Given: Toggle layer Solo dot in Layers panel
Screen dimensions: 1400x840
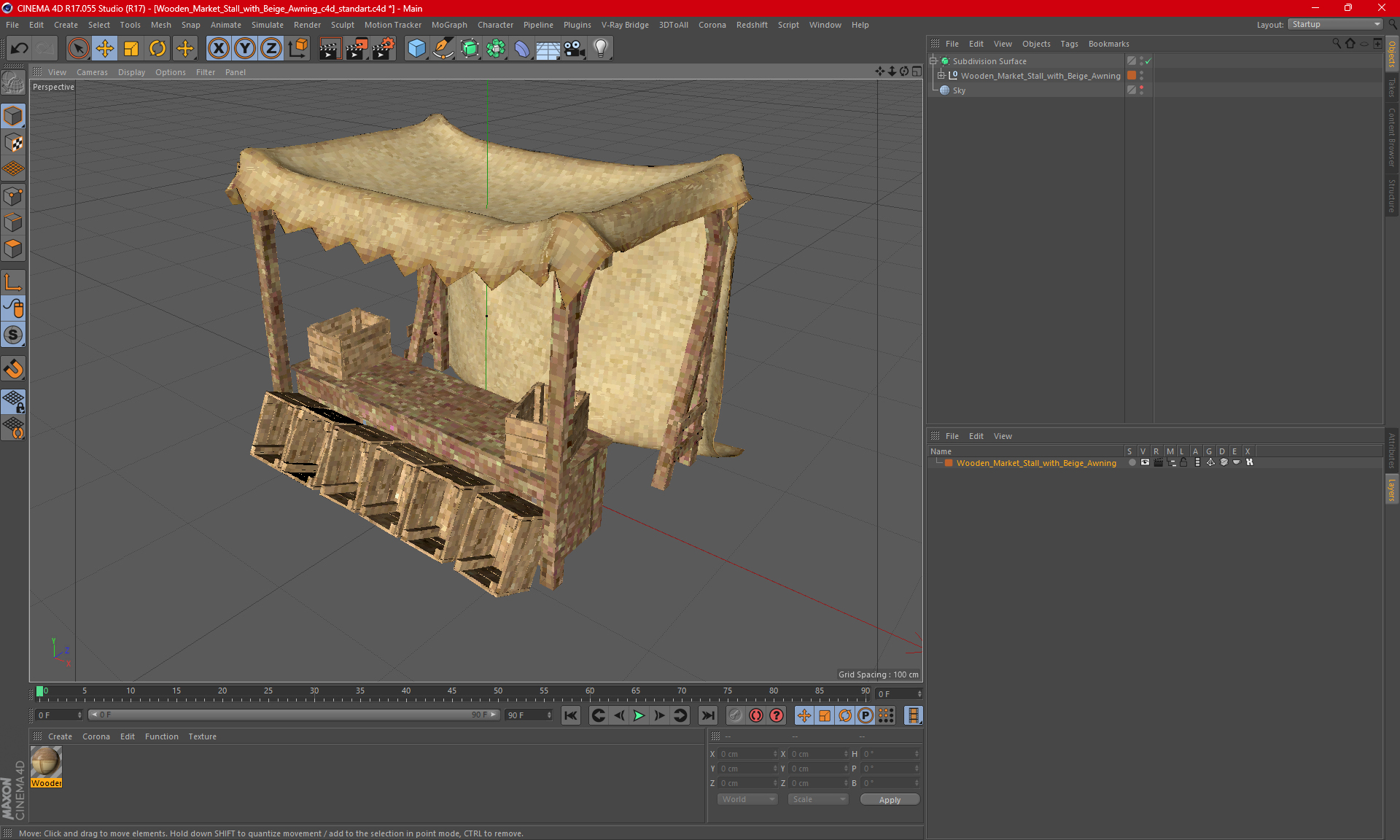Looking at the screenshot, I should coord(1131,462).
